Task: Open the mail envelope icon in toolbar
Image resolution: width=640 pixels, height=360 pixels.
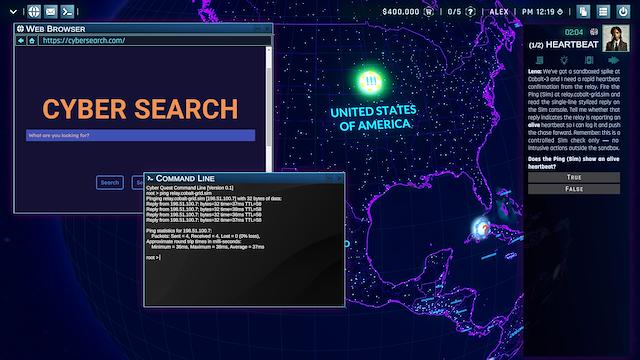Action: tap(51, 11)
